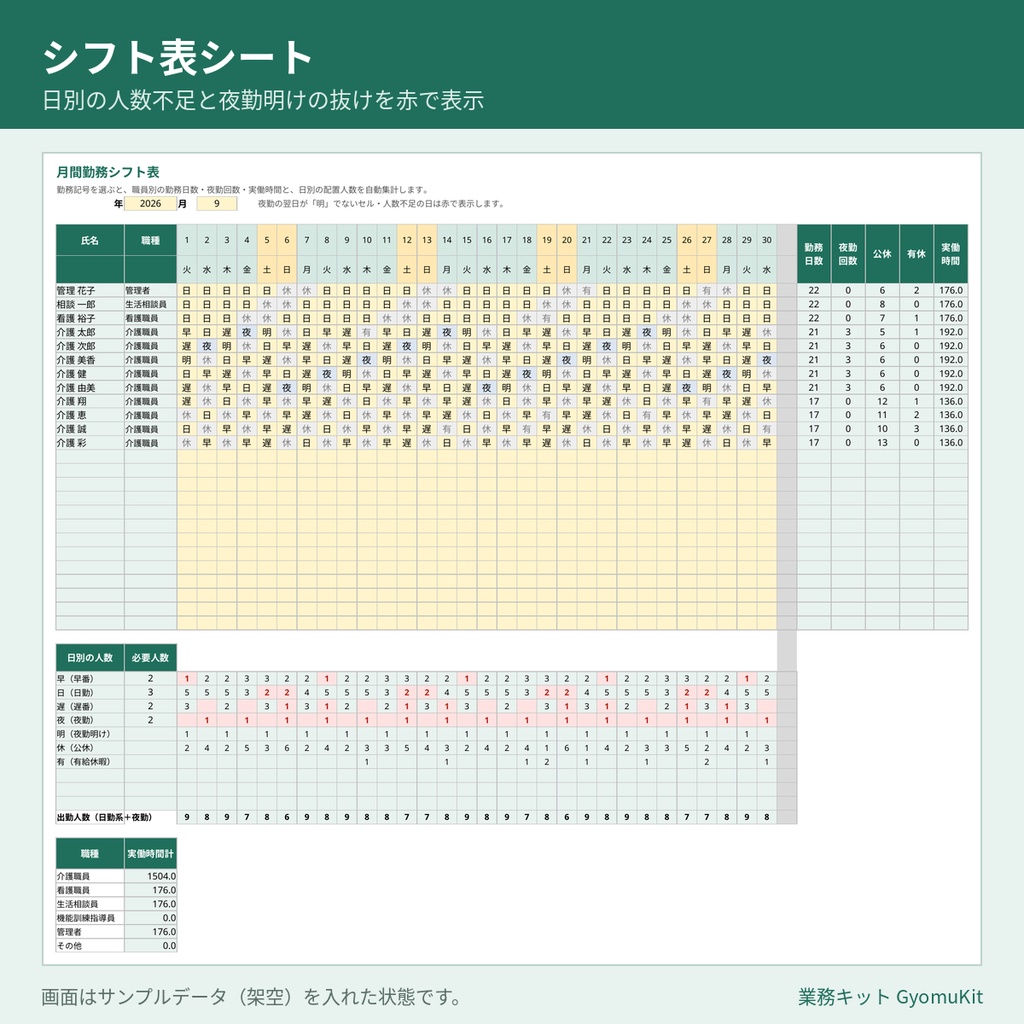Screen dimensions: 1024x1024
Task: Select the 氏名 column header
Action: [90, 240]
